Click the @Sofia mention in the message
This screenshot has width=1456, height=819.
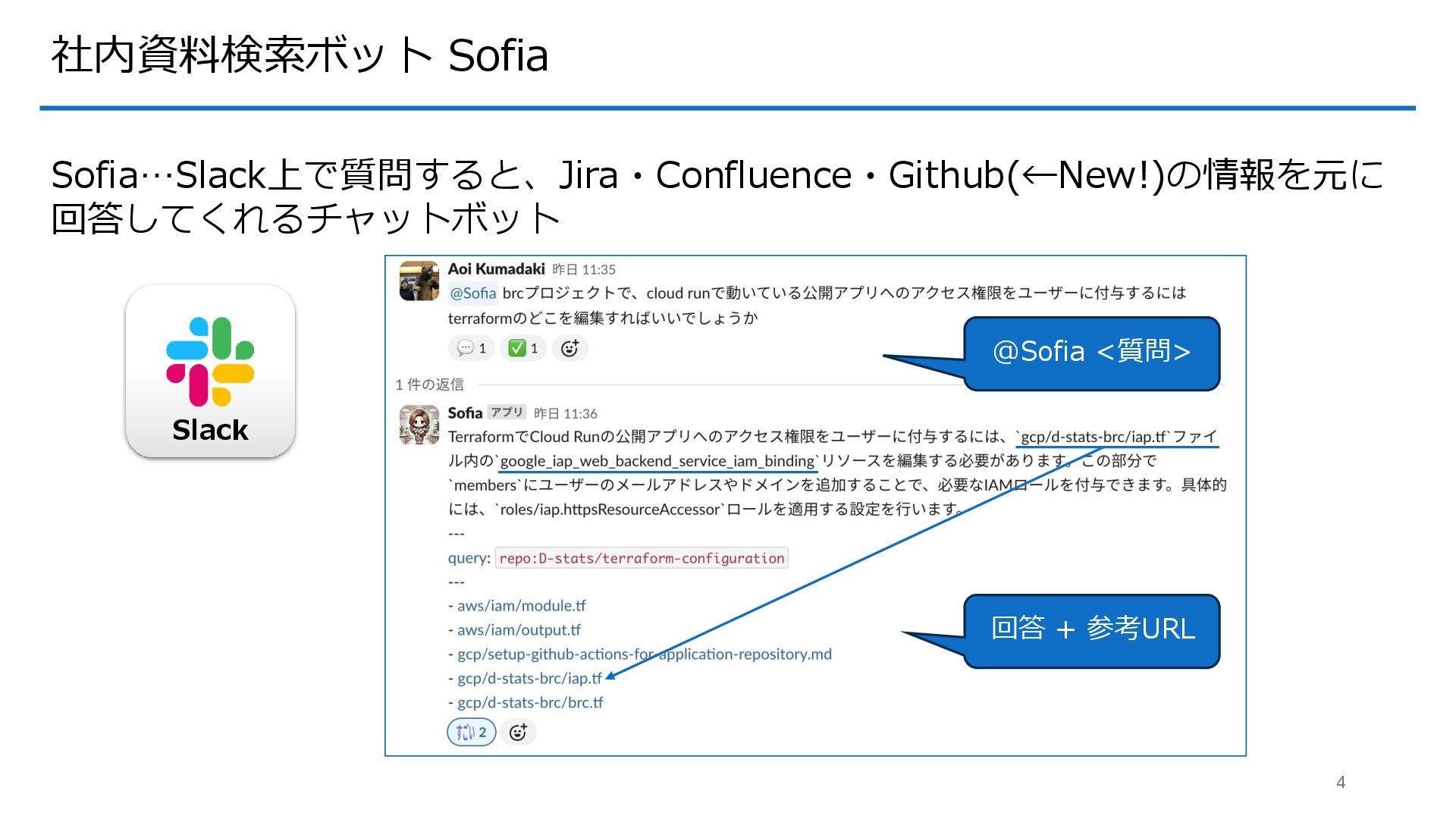pos(472,293)
